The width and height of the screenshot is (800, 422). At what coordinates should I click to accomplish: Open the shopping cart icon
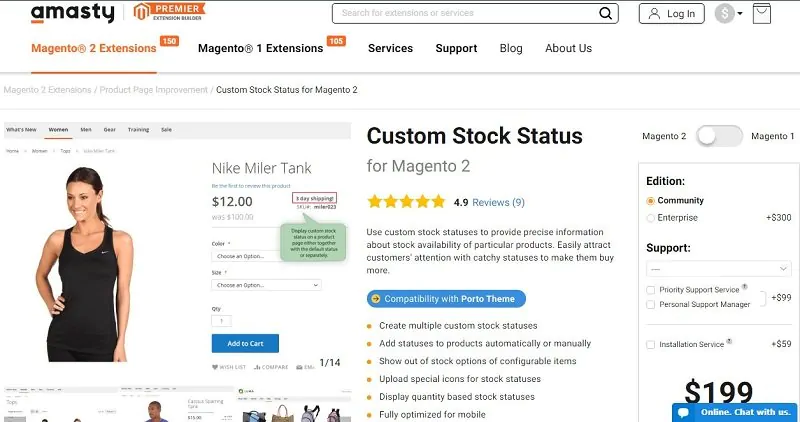(x=762, y=14)
